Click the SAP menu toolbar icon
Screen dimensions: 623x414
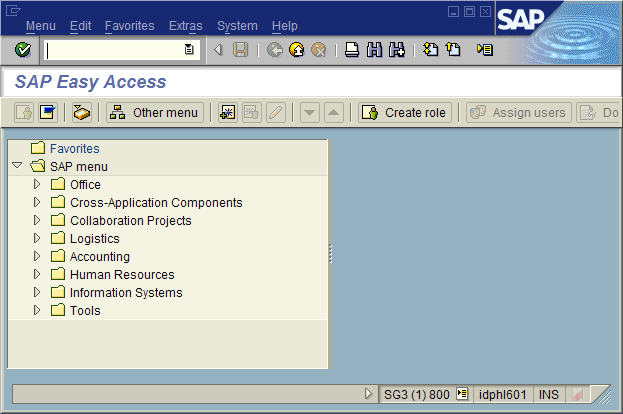48,113
